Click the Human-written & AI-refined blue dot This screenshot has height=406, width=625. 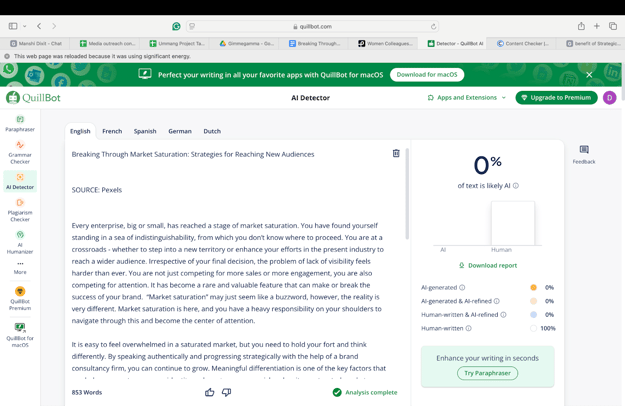pos(533,315)
